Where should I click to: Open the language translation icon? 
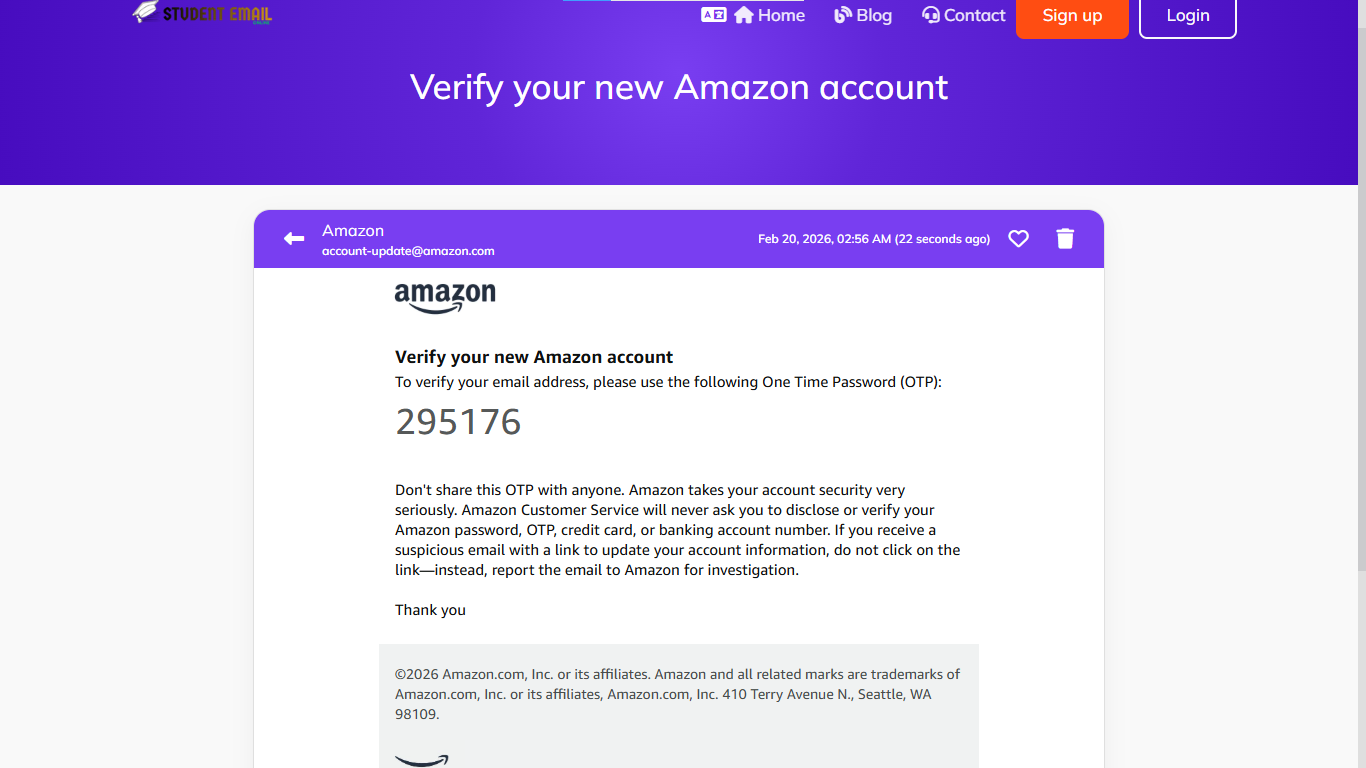pyautogui.click(x=713, y=15)
